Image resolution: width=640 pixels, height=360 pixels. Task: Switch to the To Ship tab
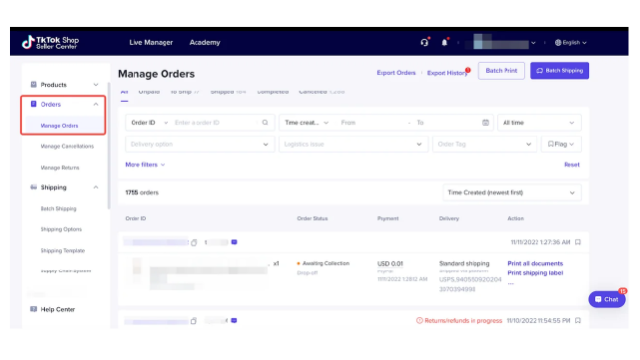(x=184, y=92)
